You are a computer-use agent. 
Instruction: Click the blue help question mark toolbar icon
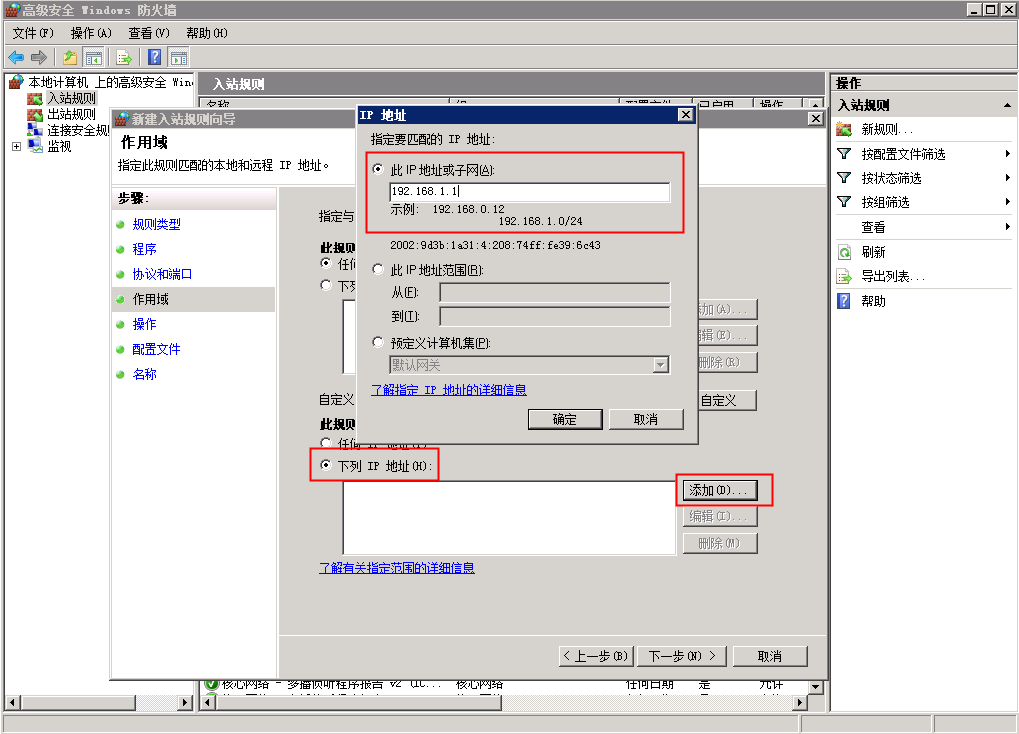(155, 57)
